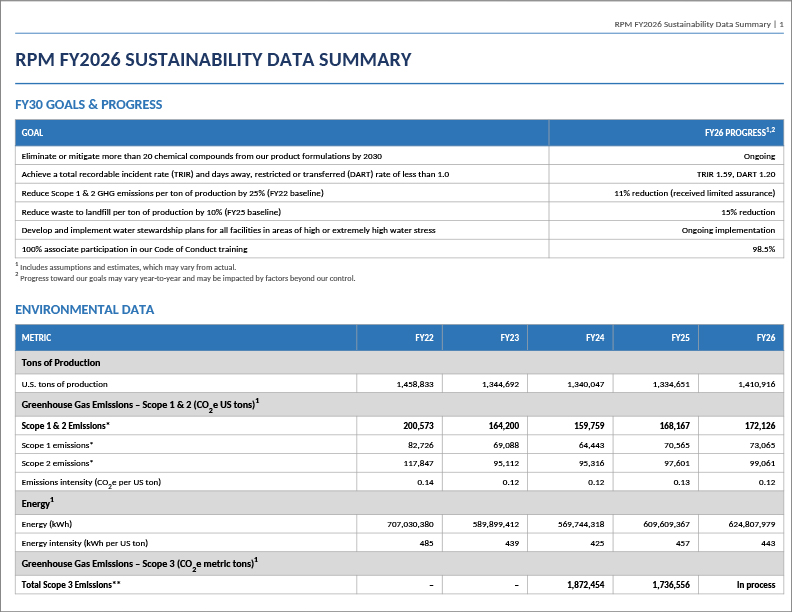Click FY26 Scope 2 value 99,061

[x=762, y=463]
